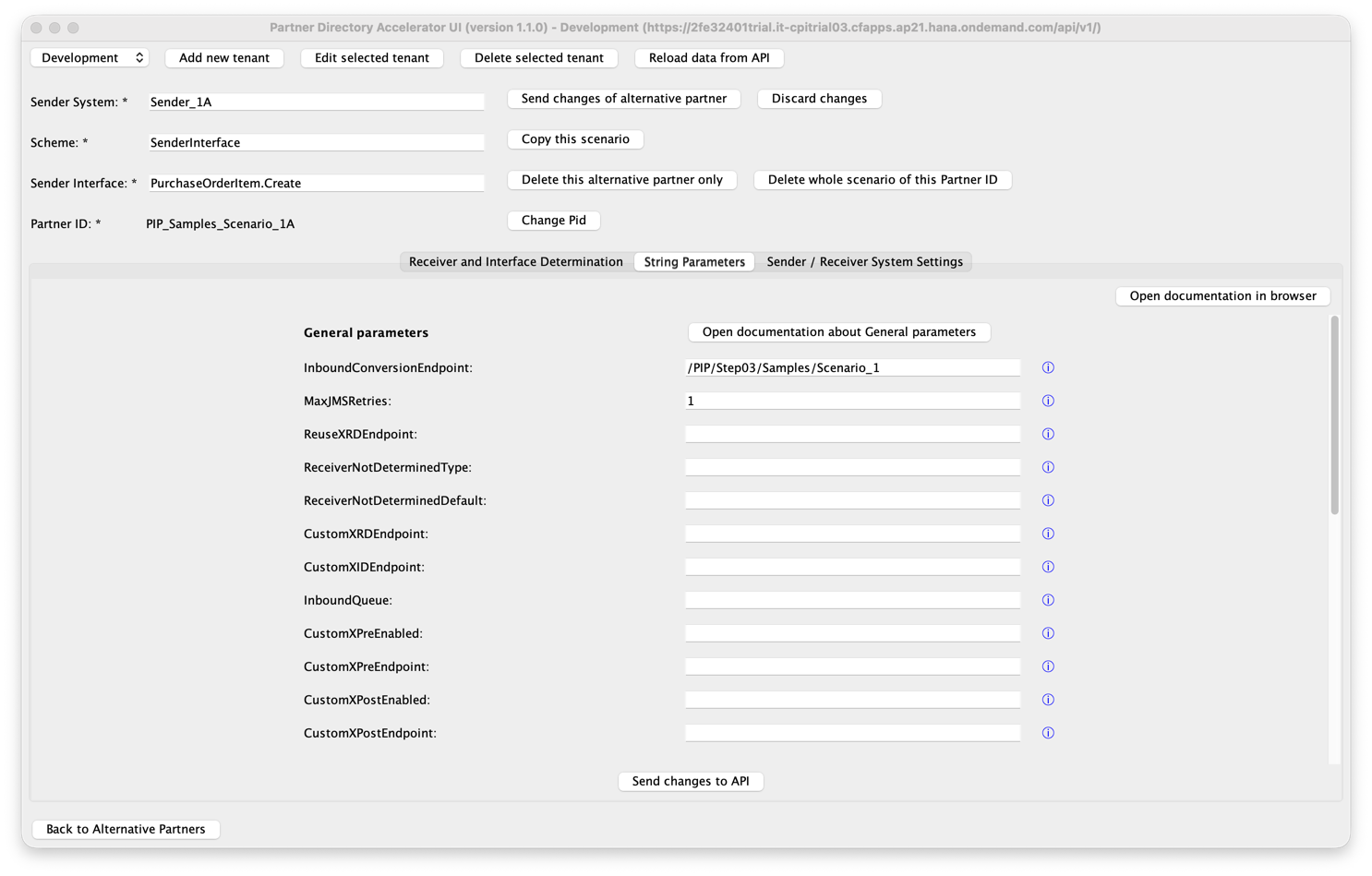This screenshot has width=1372, height=876.
Task: Click the CustomXIDEndpoint input field
Action: pos(853,567)
